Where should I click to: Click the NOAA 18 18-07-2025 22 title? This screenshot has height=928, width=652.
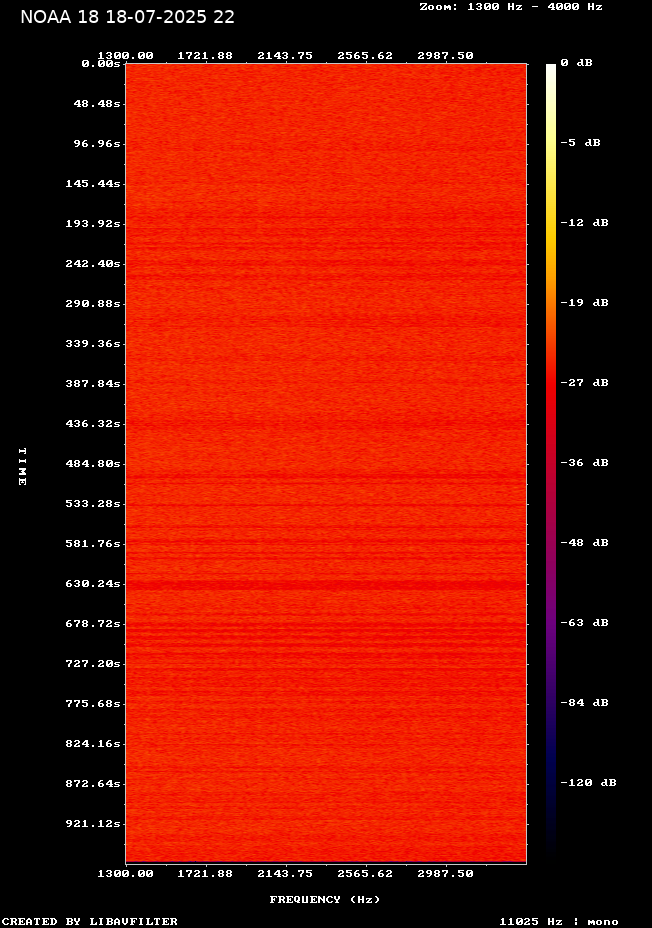click(x=128, y=17)
